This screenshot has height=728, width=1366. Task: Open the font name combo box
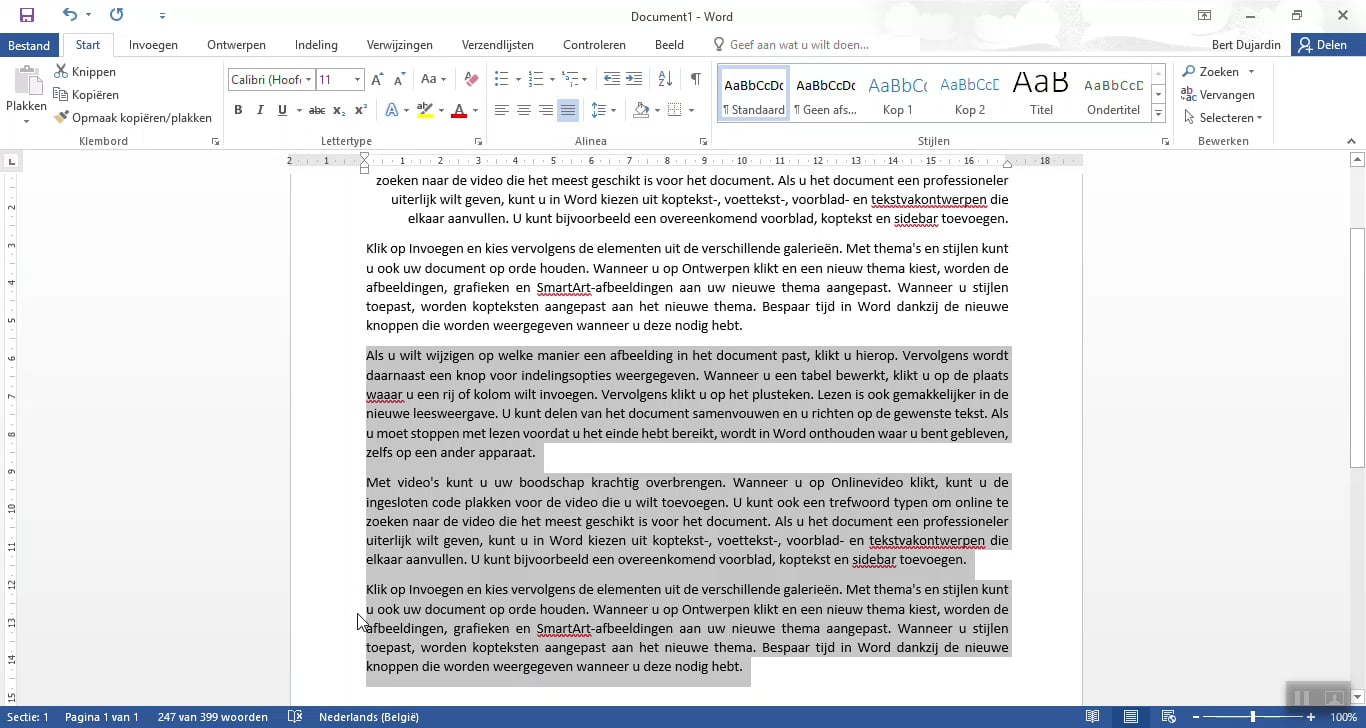pos(271,79)
